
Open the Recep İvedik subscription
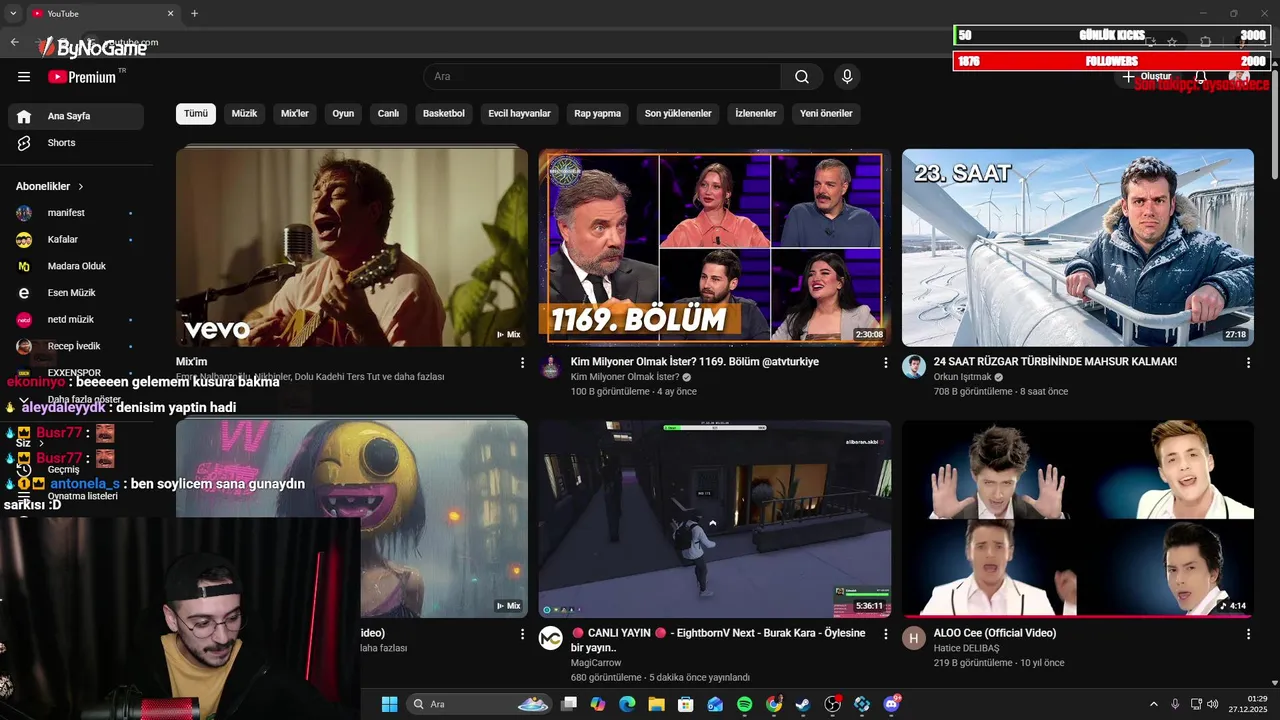click(76, 346)
